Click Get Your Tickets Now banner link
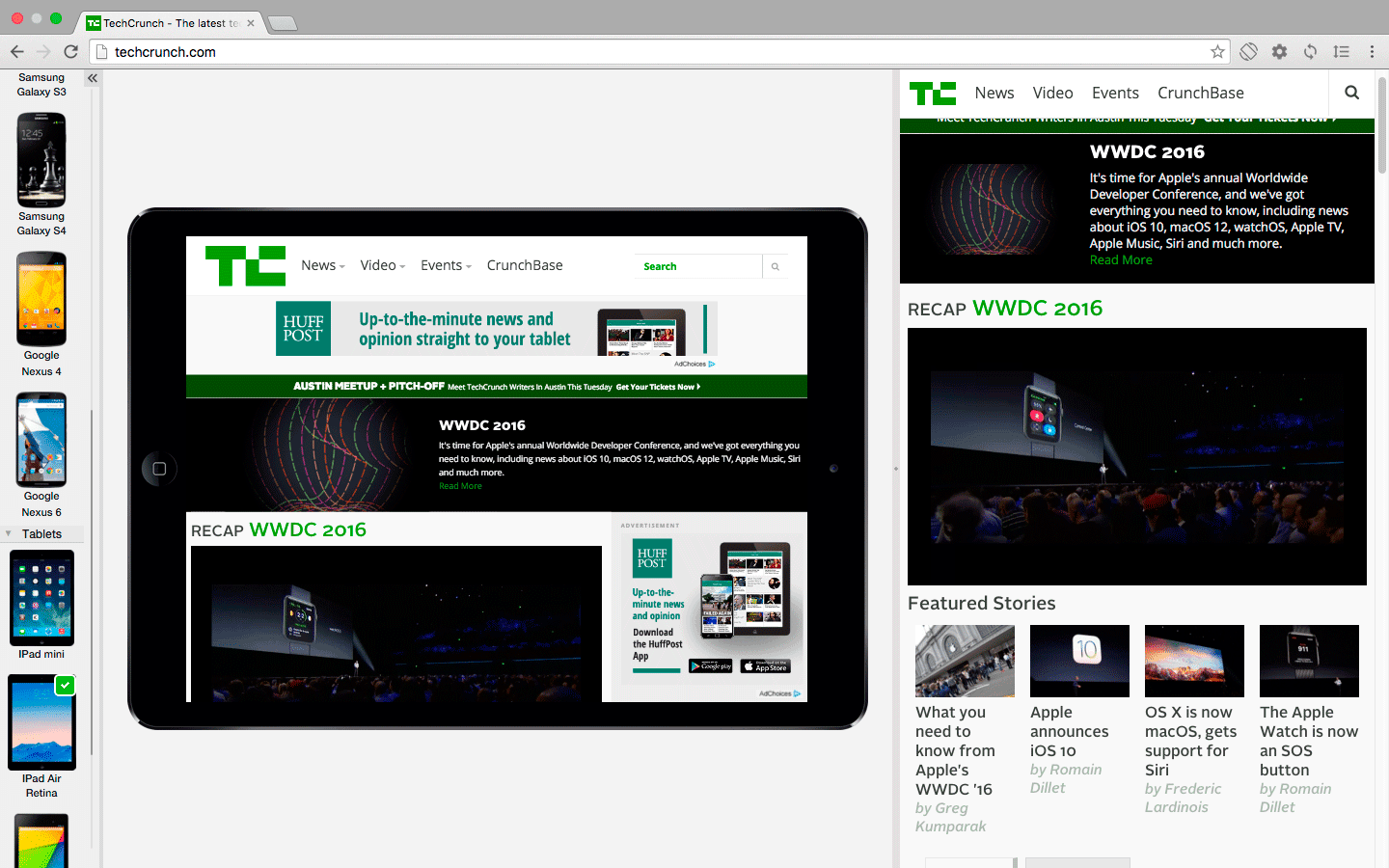The width and height of the screenshot is (1389, 868). coord(658,387)
